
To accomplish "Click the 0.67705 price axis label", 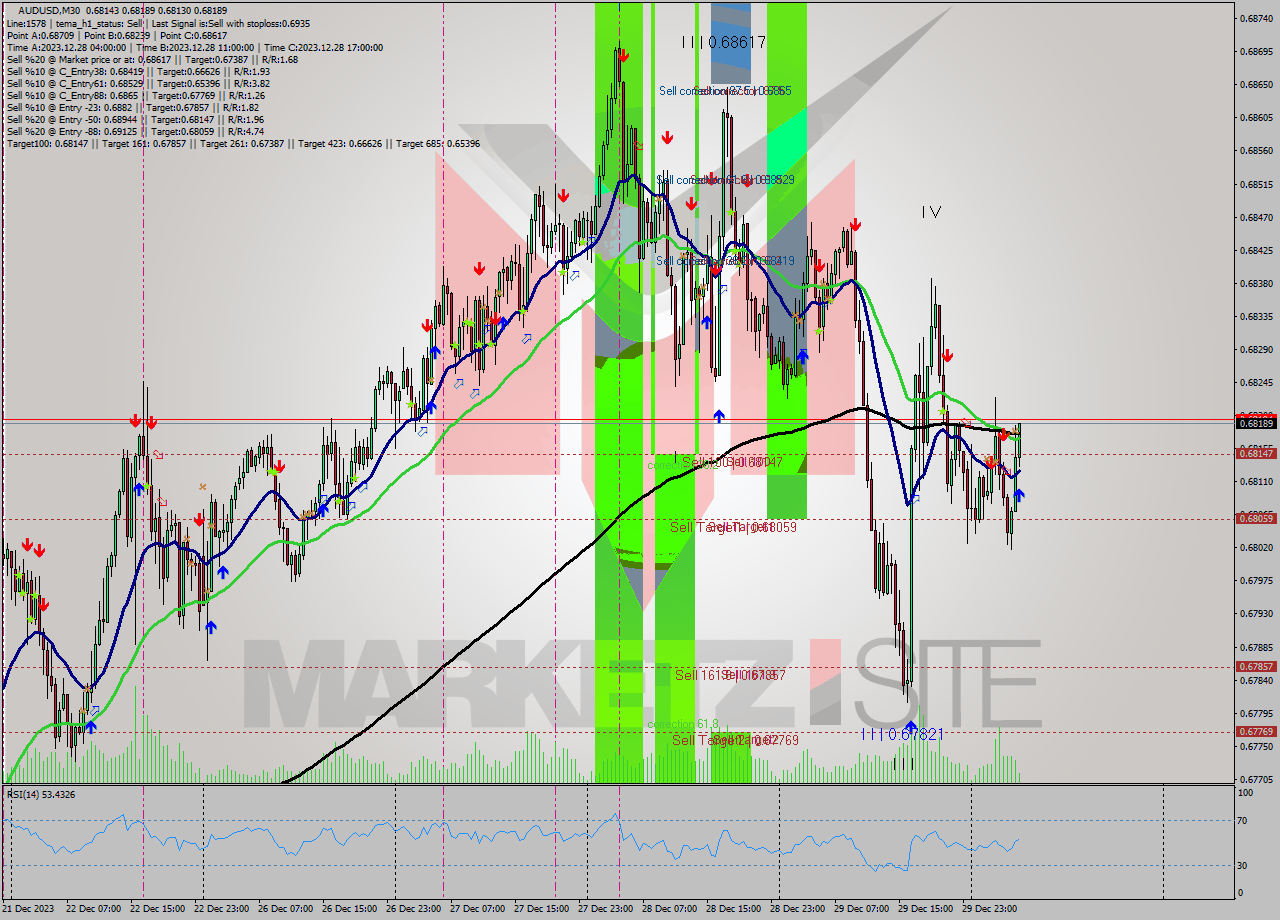I will [1256, 780].
